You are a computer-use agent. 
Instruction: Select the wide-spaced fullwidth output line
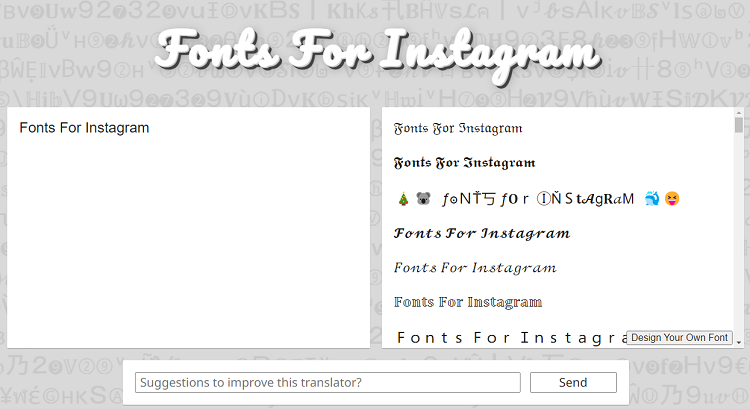[x=512, y=338]
